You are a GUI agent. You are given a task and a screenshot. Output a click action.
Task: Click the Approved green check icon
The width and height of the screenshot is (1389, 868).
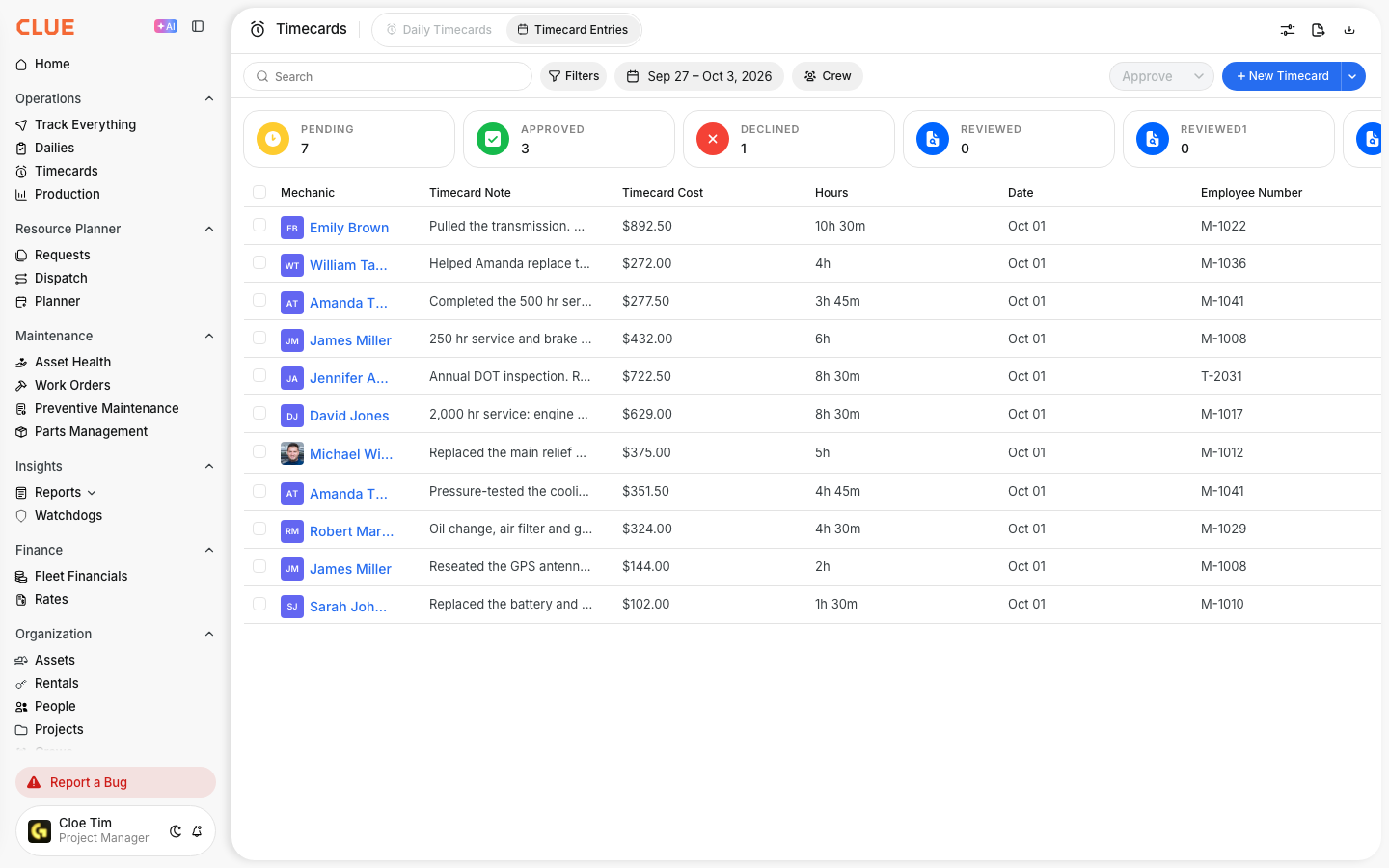click(493, 139)
